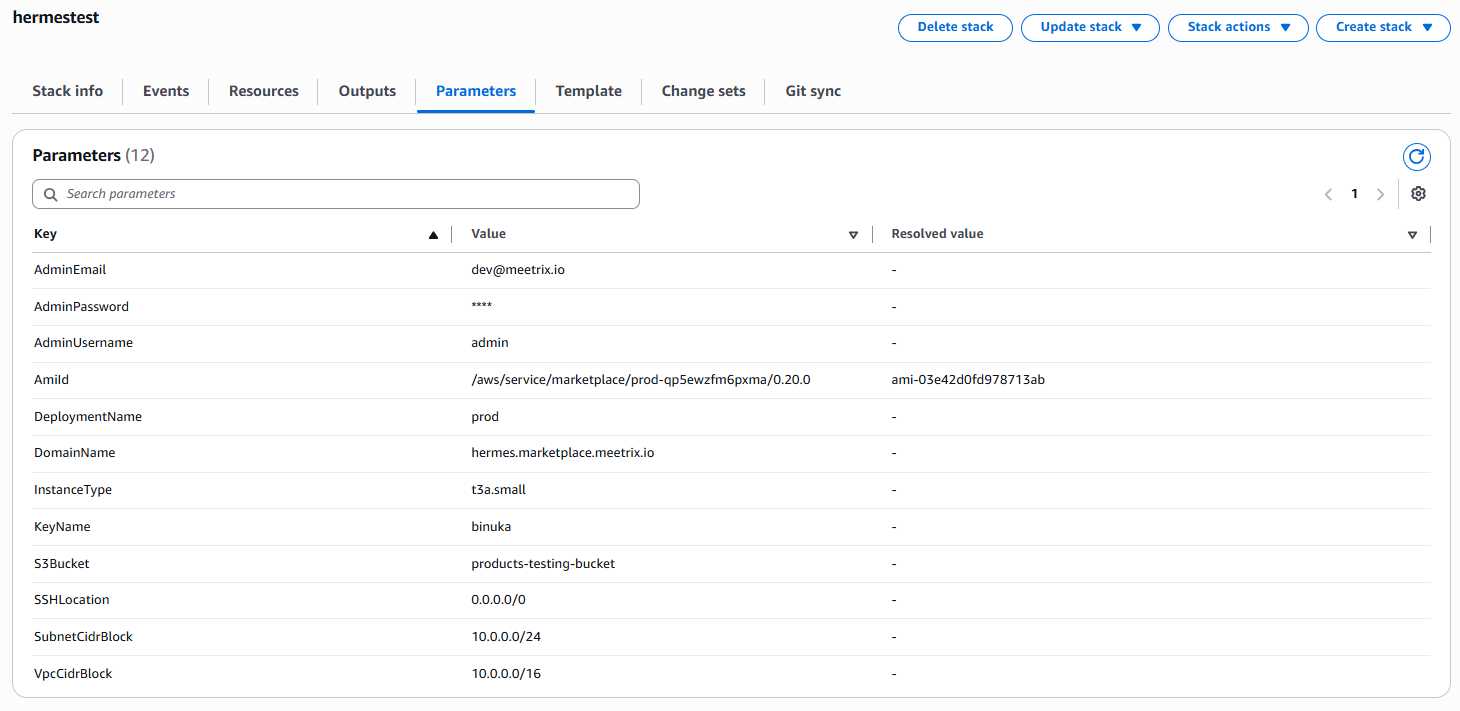Select the SubnetCidrBlock key
Screen dimensions: 1460x711
(x=84, y=637)
